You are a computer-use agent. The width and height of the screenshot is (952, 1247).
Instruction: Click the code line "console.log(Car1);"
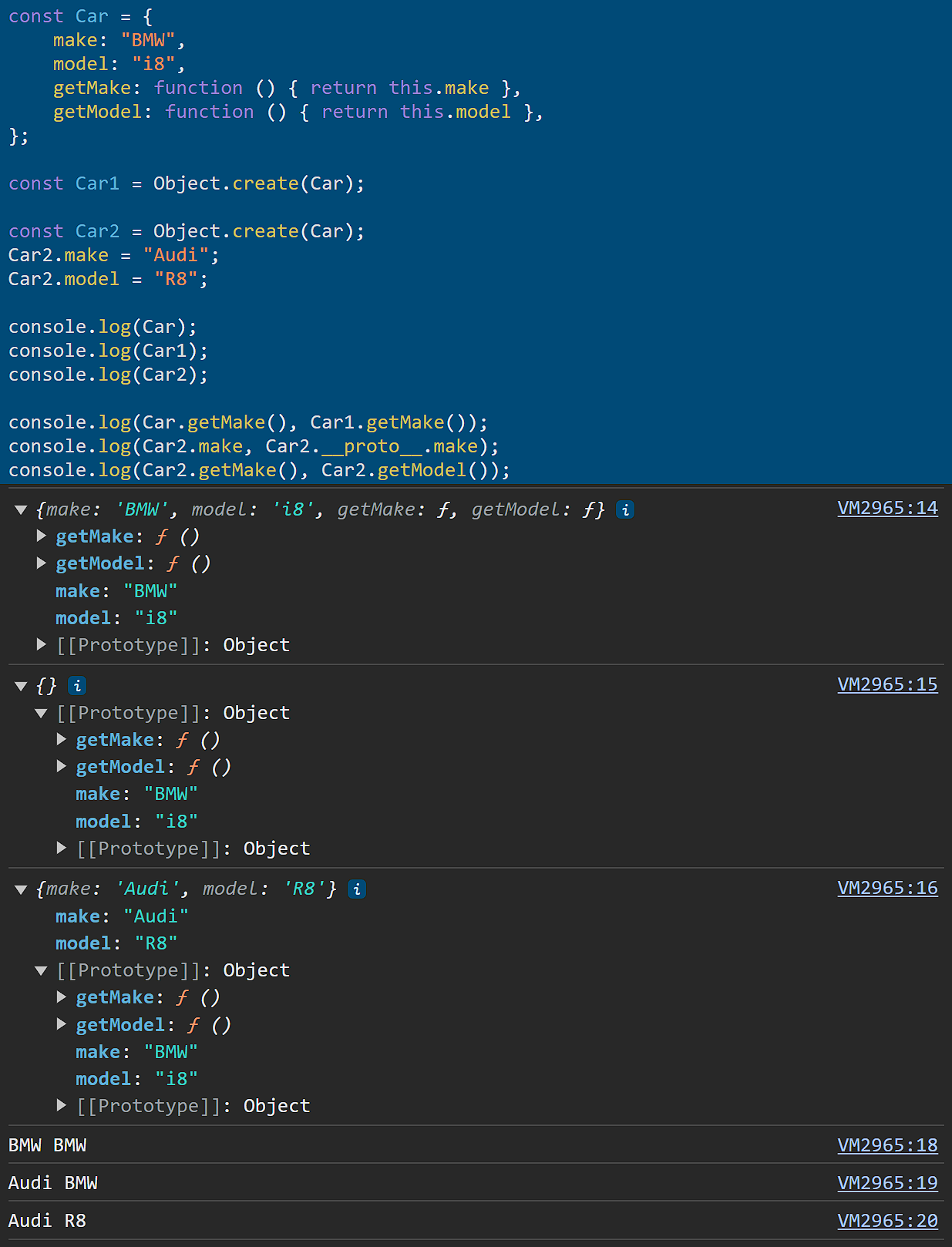click(109, 351)
